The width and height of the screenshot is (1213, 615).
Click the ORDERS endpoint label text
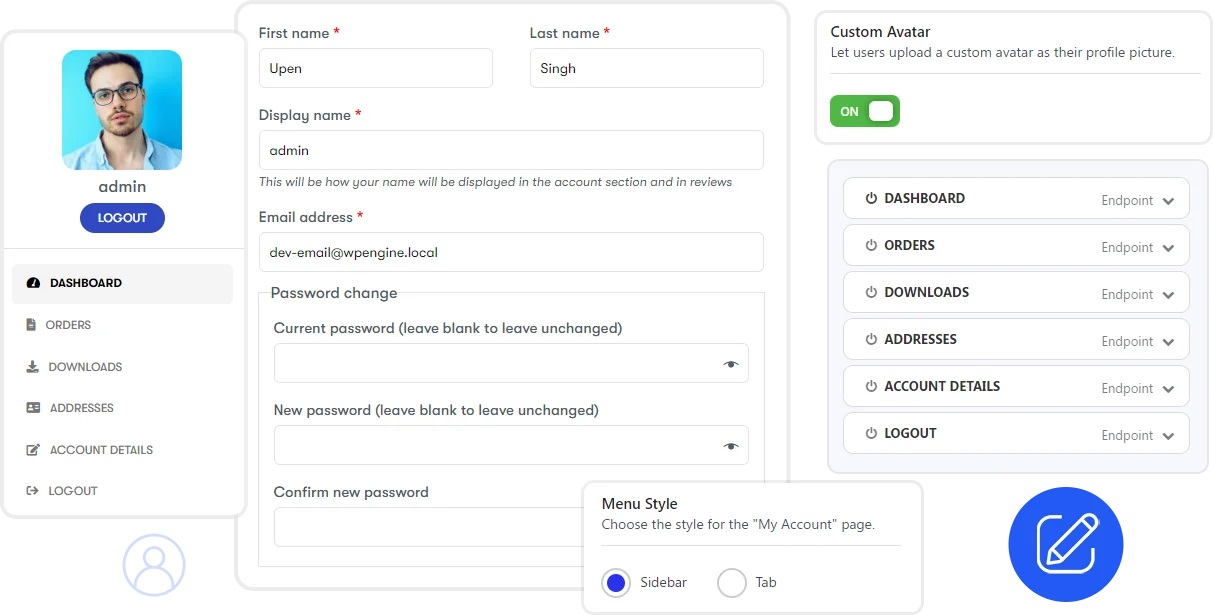(909, 245)
